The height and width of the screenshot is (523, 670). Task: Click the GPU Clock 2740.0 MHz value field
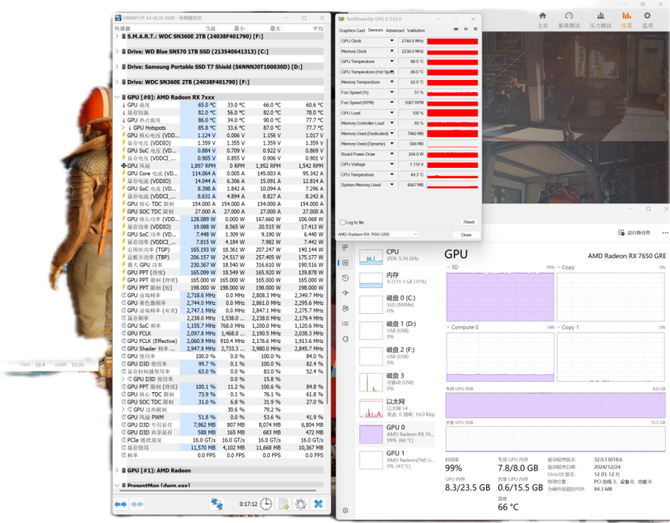point(411,41)
